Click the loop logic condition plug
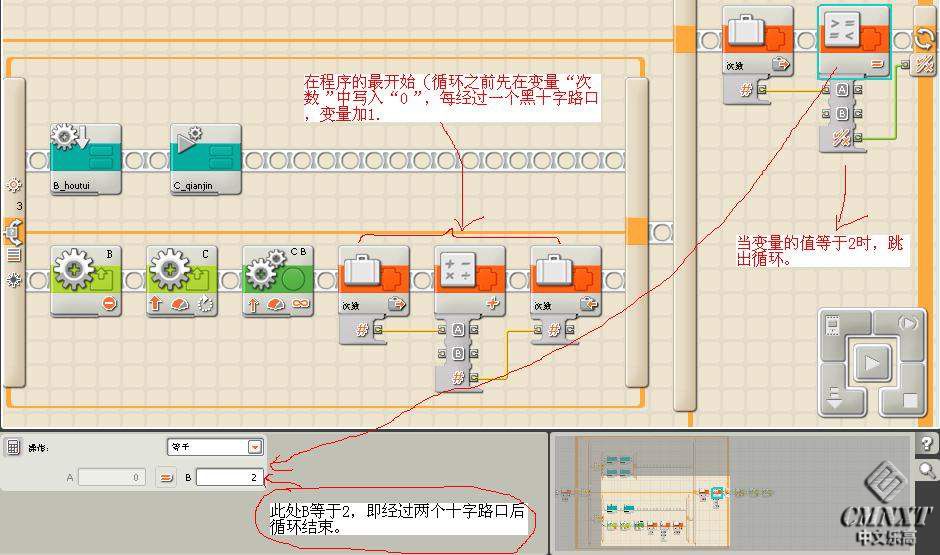Image resolution: width=940 pixels, height=555 pixels. 924,64
